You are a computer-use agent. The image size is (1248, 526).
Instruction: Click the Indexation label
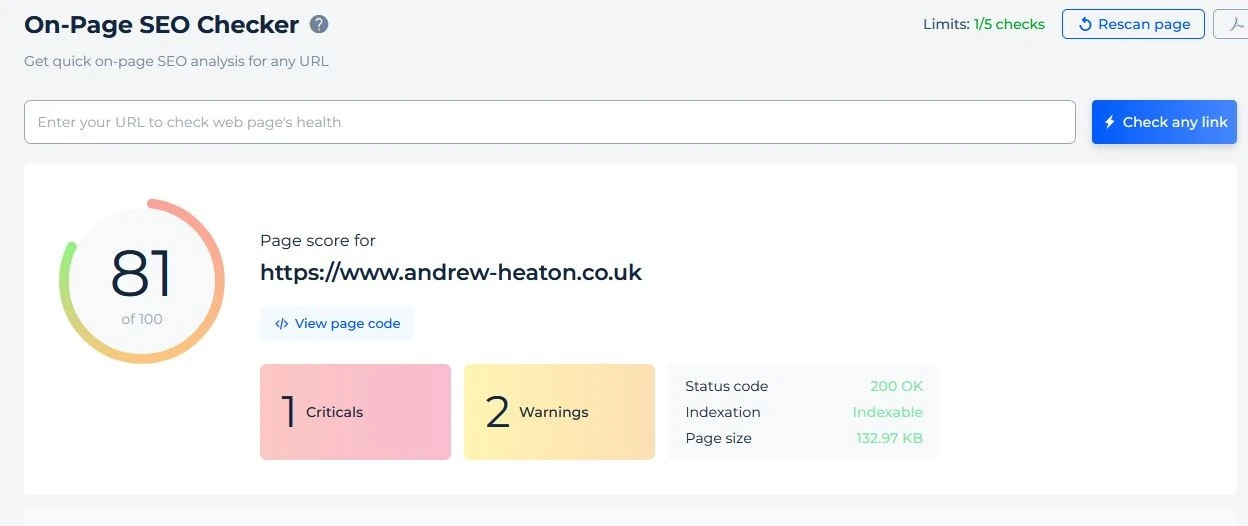pos(722,412)
